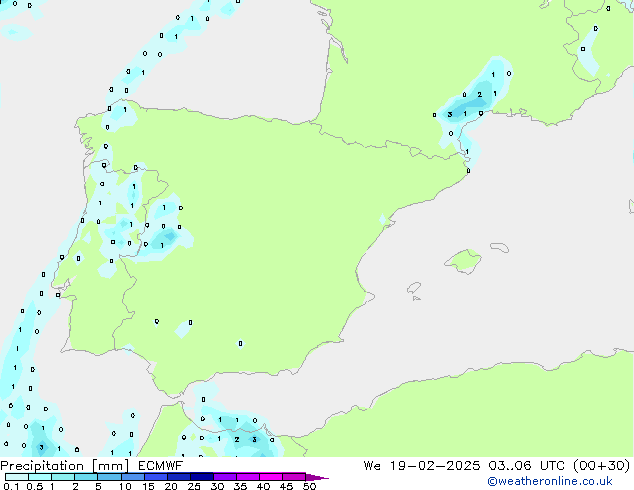The width and height of the screenshot is (634, 490).
Task: Pick the dark blue swatch between 25 and 30
Action: pyautogui.click(x=201, y=477)
